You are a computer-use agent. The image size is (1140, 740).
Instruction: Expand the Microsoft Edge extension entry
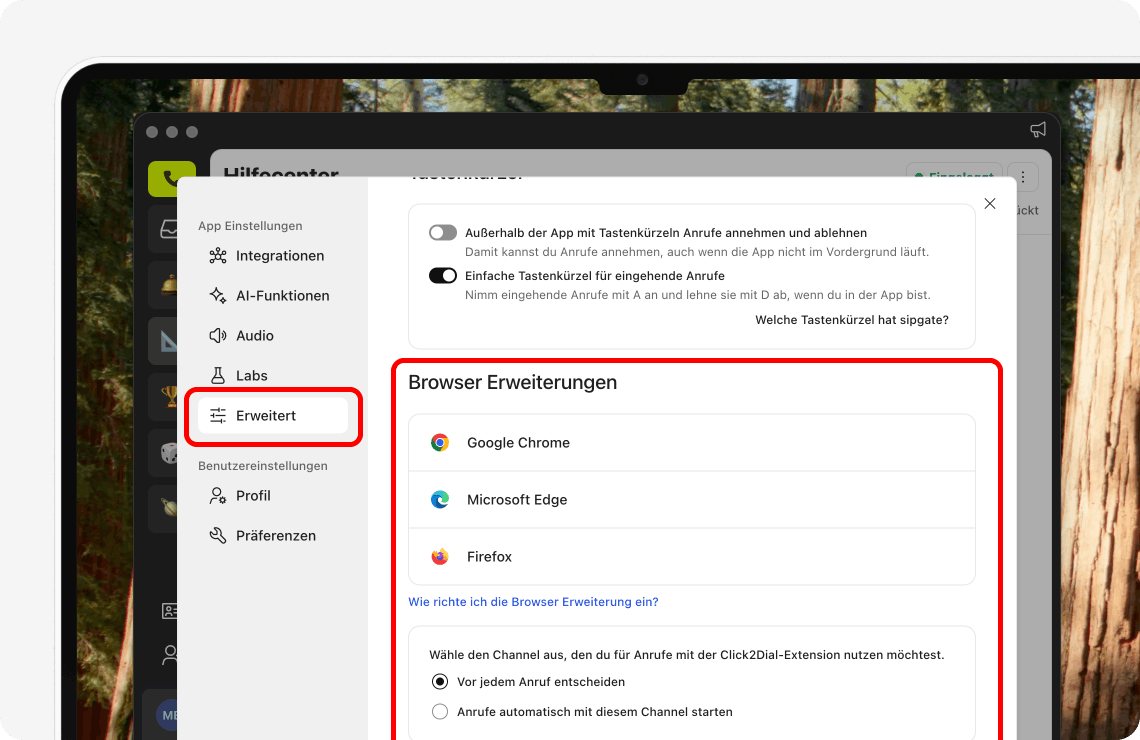point(690,499)
